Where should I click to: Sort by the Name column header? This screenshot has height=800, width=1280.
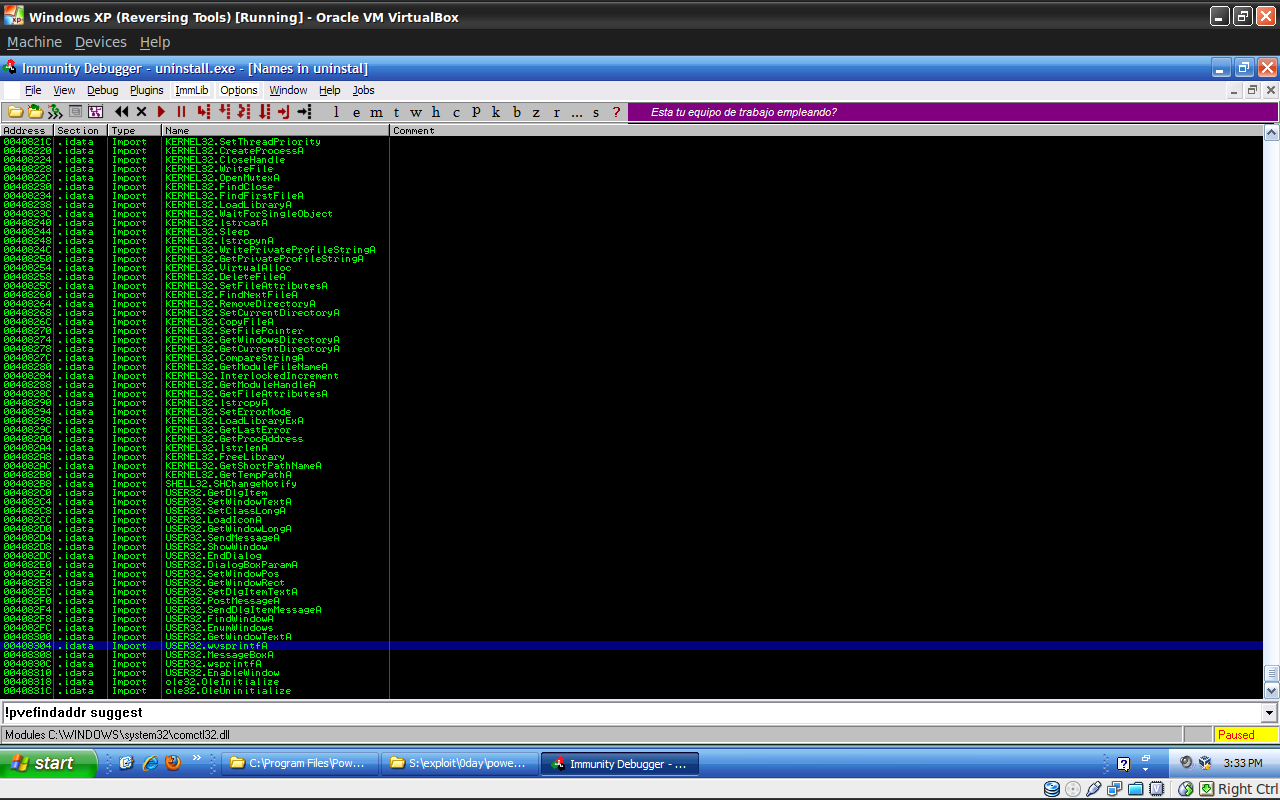tap(275, 130)
